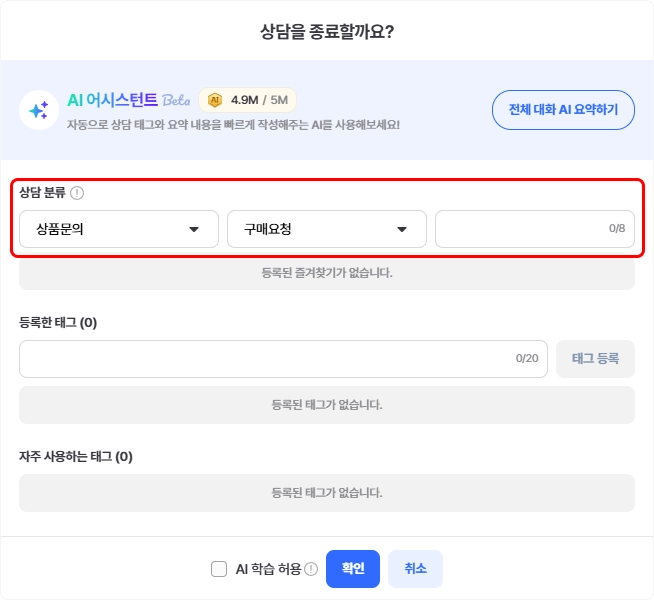654x600 pixels.
Task: Click the Beta label next to AI 어시스턴트
Action: [x=176, y=100]
